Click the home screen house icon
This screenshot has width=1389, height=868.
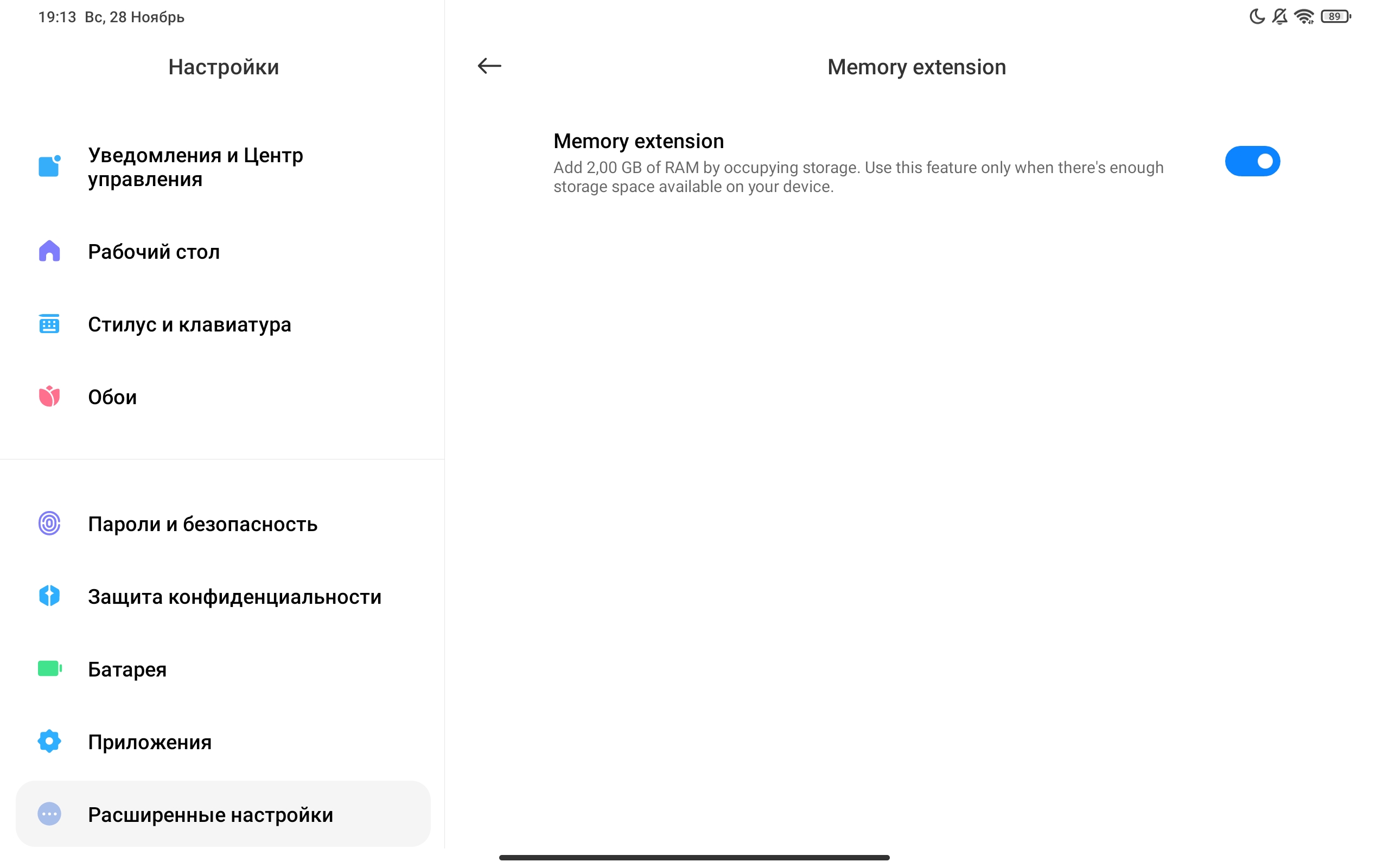point(49,251)
